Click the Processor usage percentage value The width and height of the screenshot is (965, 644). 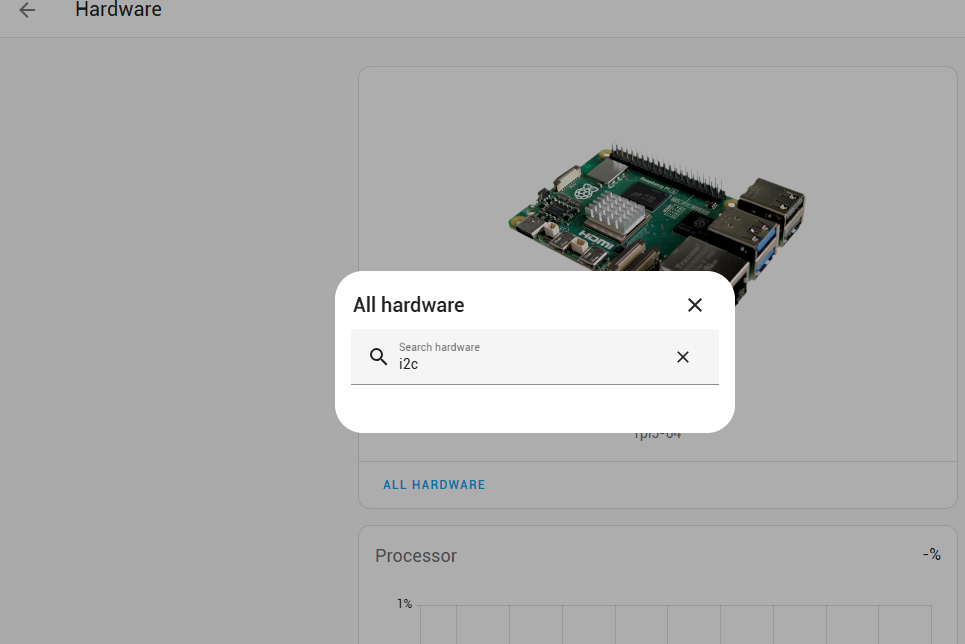point(931,554)
